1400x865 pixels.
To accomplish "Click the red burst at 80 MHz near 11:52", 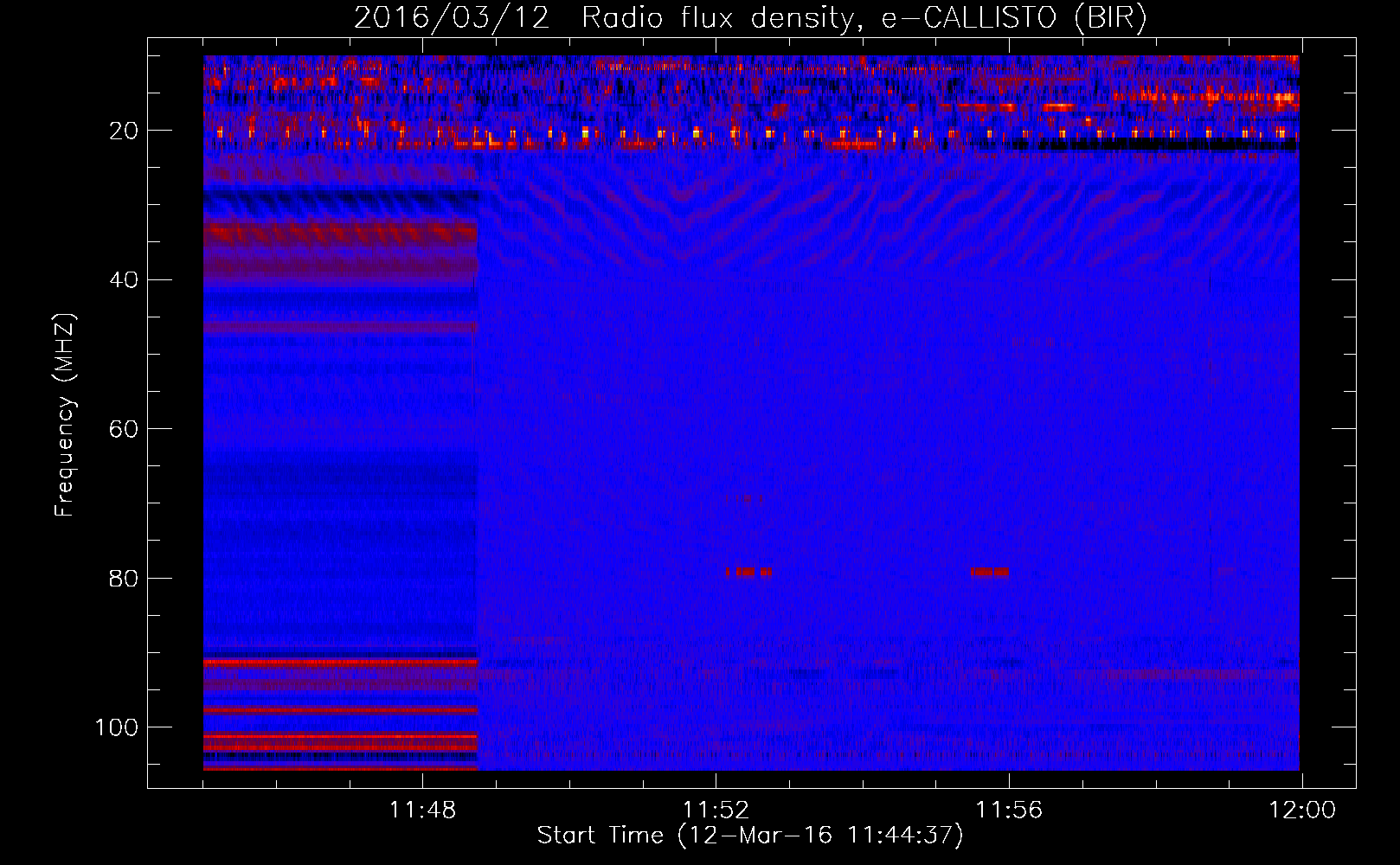I will (748, 572).
